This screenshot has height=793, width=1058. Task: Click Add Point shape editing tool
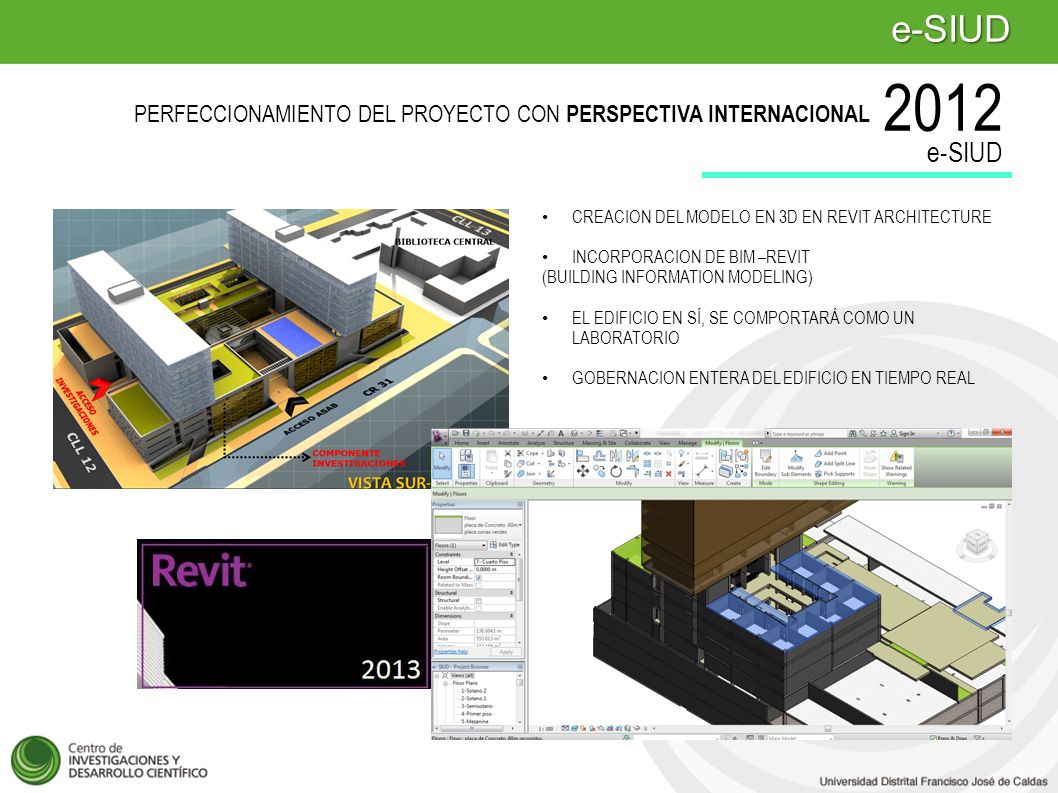831,454
